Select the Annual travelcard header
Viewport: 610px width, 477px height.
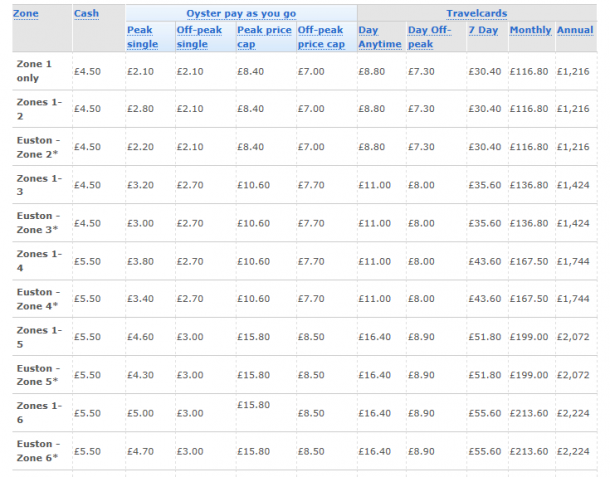[575, 30]
